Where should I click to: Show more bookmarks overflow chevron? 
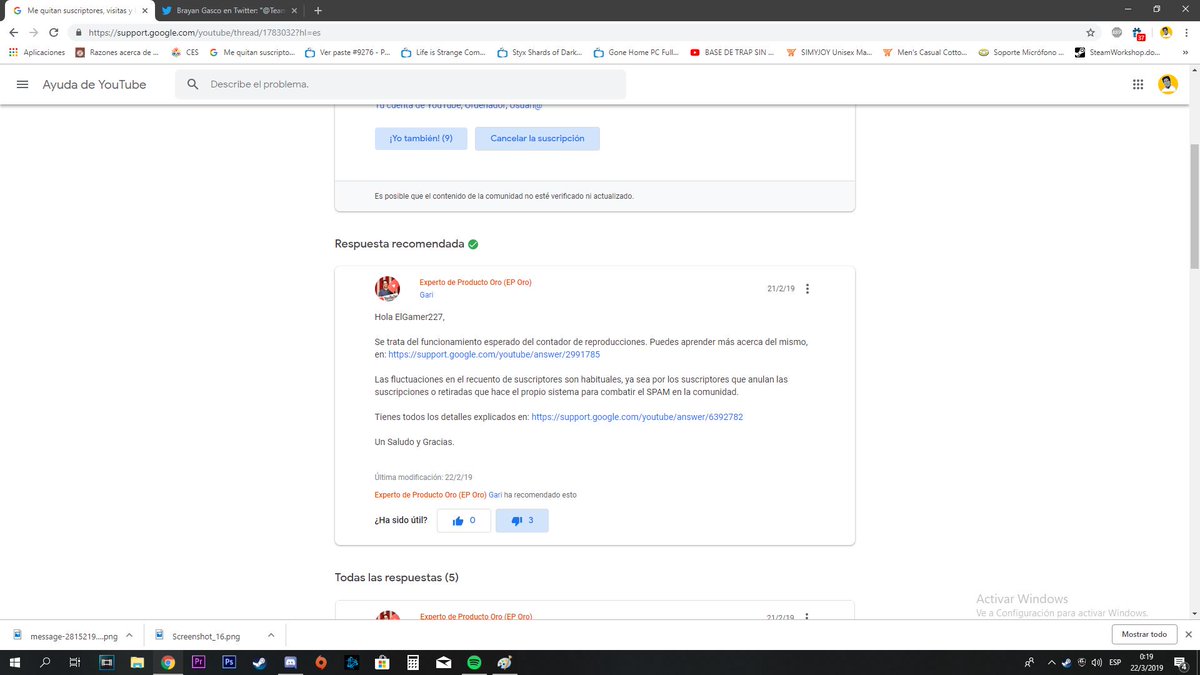point(1186,52)
